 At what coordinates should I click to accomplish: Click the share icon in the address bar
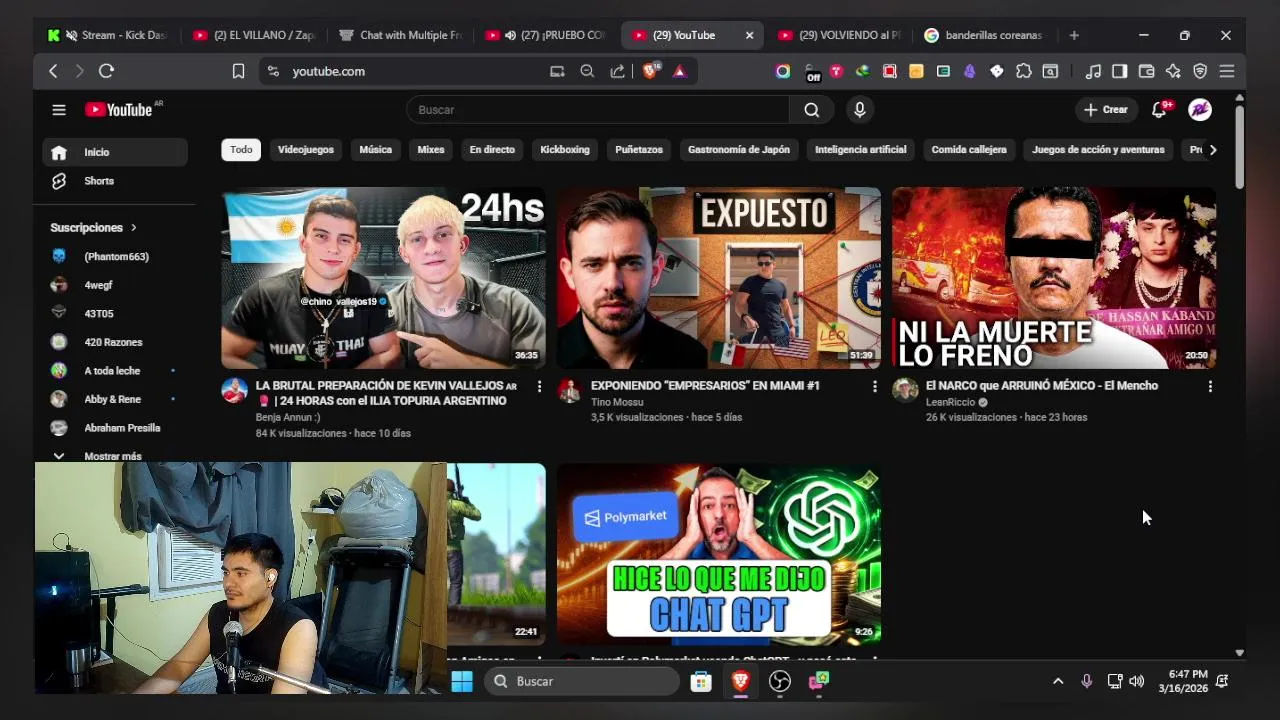tap(617, 71)
